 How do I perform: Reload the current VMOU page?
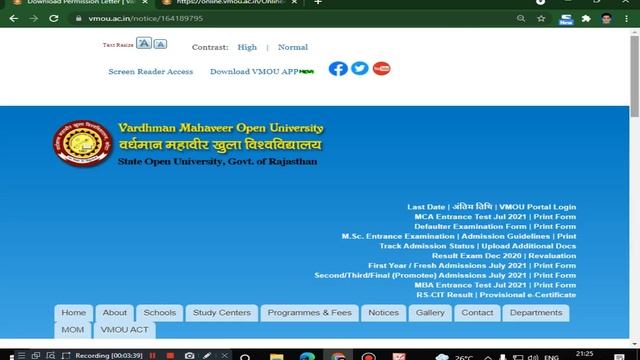tap(53, 19)
